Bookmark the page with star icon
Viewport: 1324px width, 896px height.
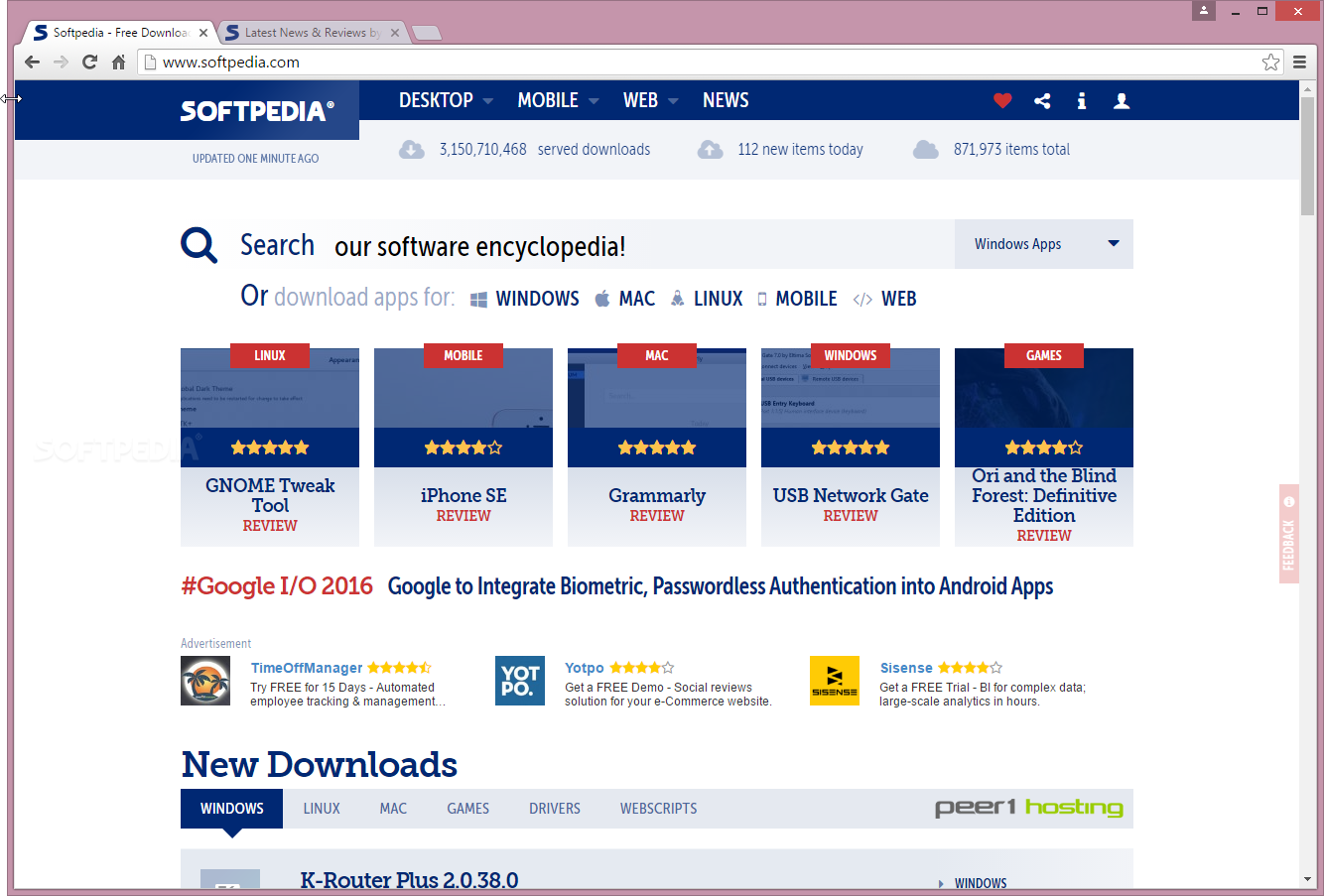click(x=1270, y=62)
